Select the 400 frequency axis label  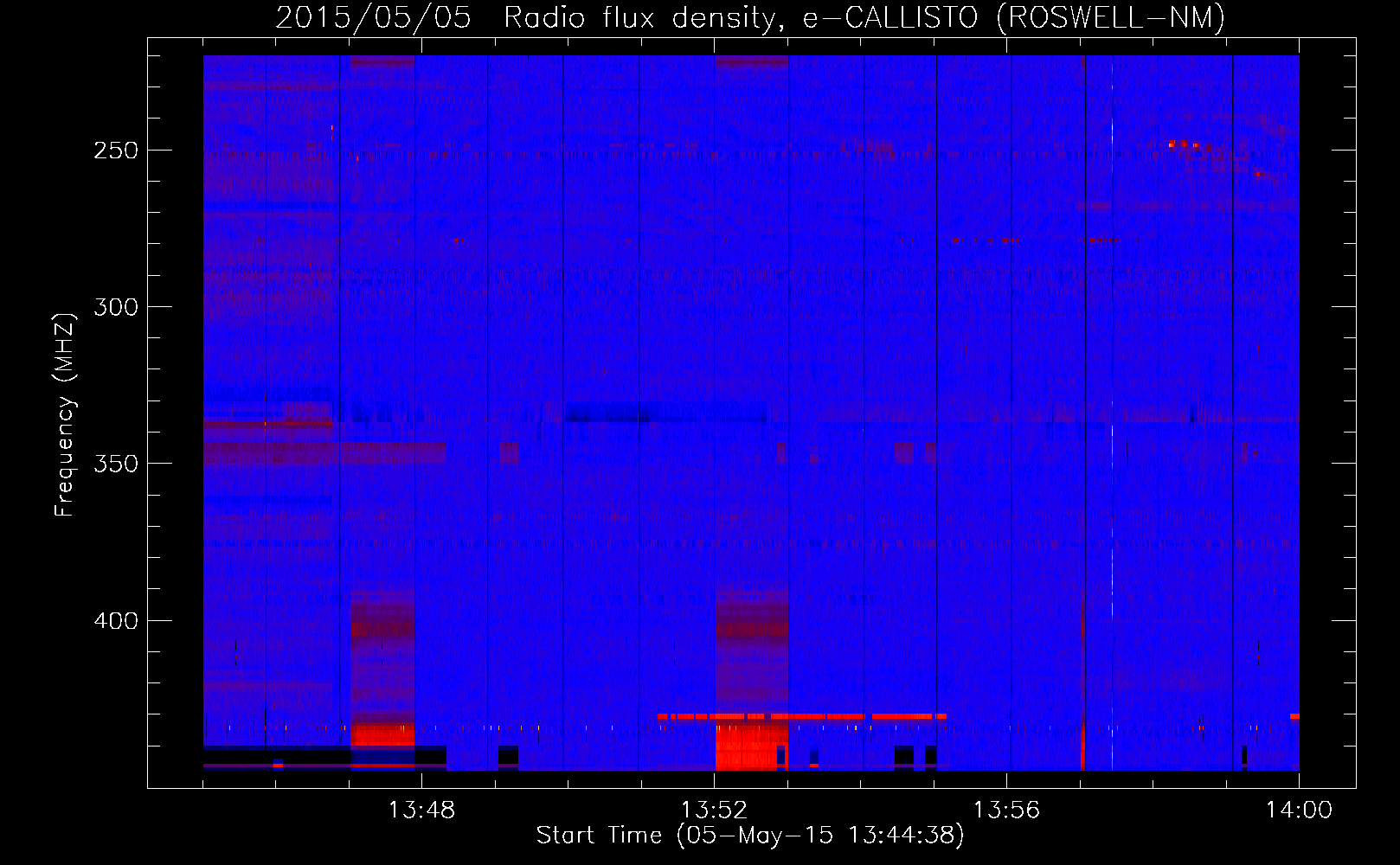tap(116, 621)
